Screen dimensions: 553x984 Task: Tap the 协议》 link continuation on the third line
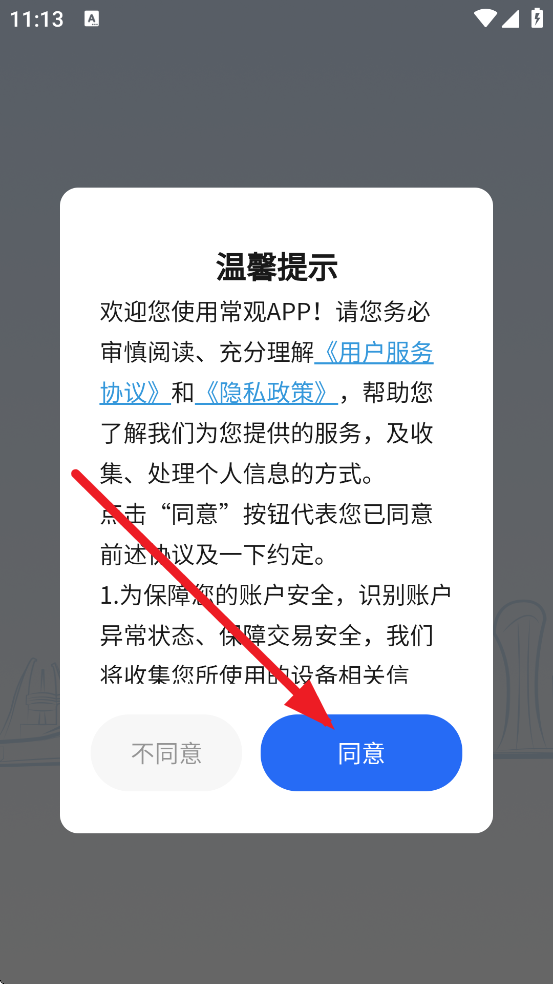click(x=136, y=393)
